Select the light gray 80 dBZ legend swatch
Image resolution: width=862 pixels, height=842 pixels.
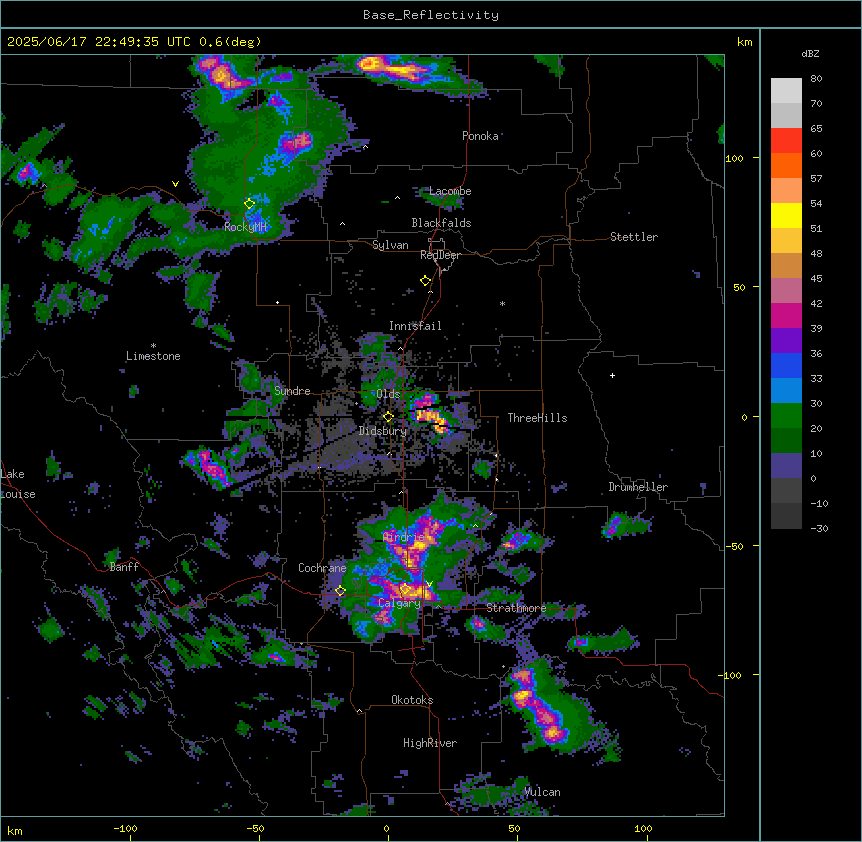[x=786, y=91]
